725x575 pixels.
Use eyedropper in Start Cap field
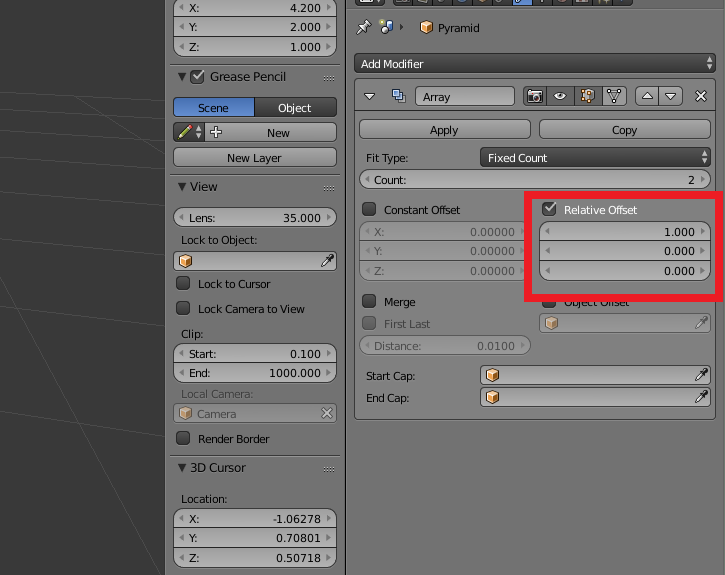[701, 375]
